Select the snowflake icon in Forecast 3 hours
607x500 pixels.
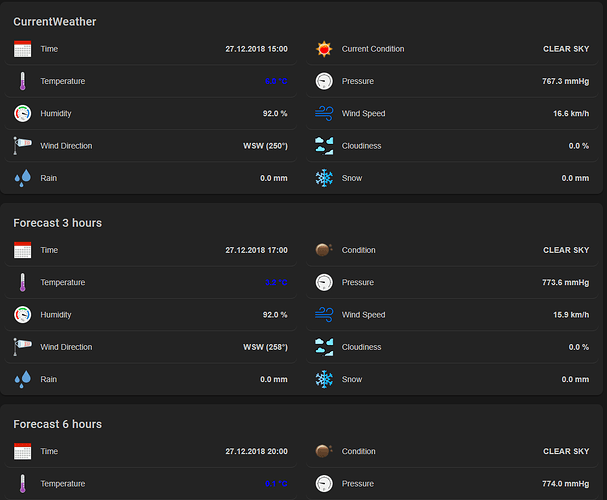pyautogui.click(x=323, y=379)
